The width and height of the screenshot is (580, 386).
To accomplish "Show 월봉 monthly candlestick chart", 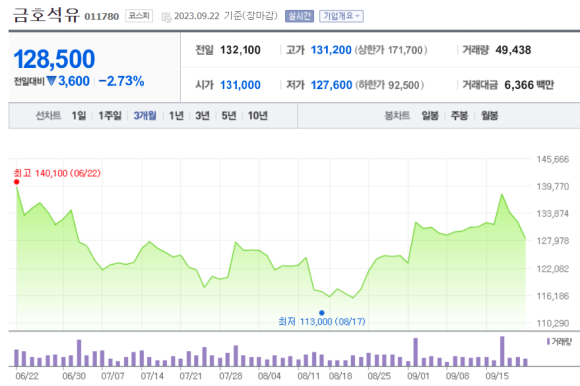I will tap(489, 116).
